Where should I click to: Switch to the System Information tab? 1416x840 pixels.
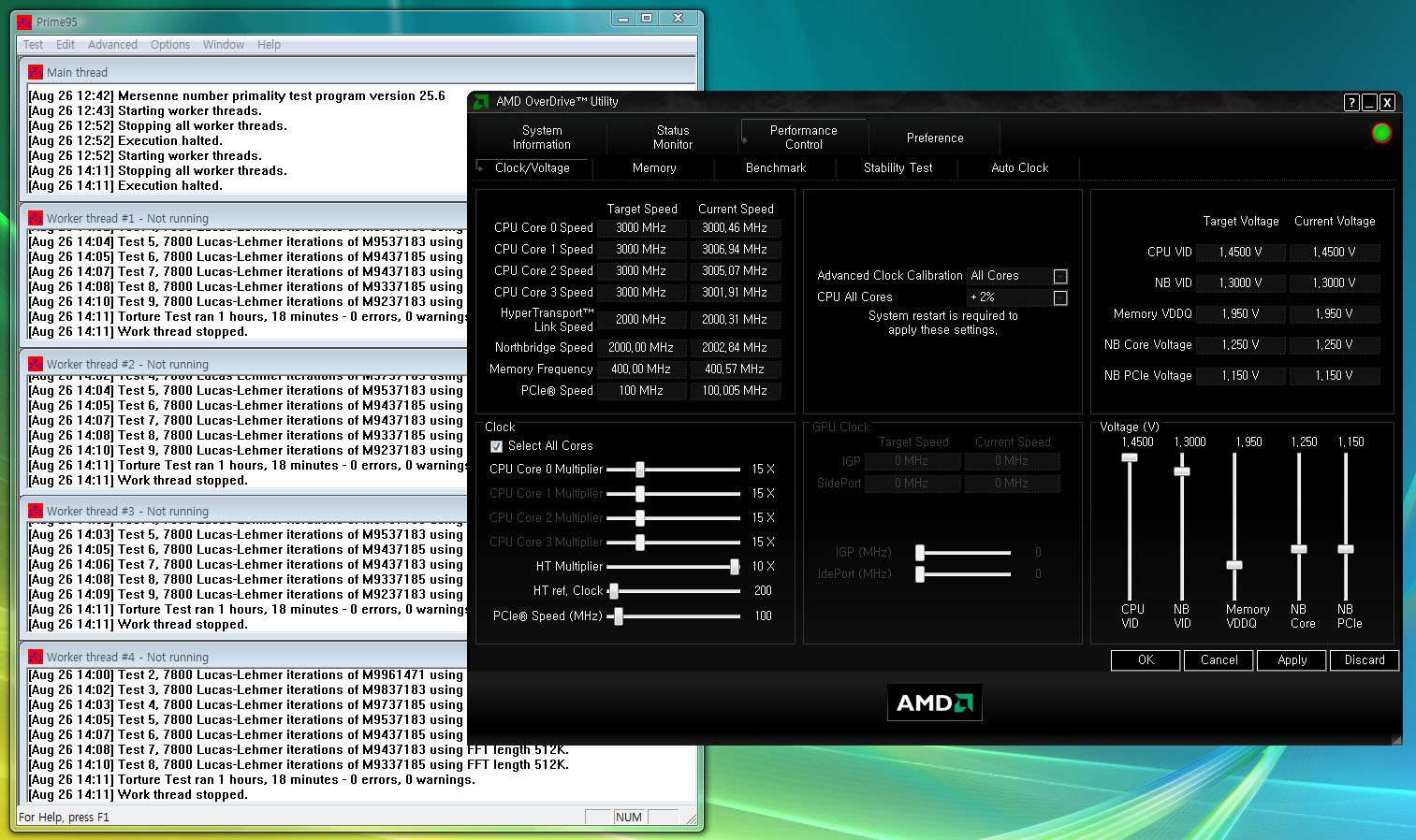pos(542,138)
